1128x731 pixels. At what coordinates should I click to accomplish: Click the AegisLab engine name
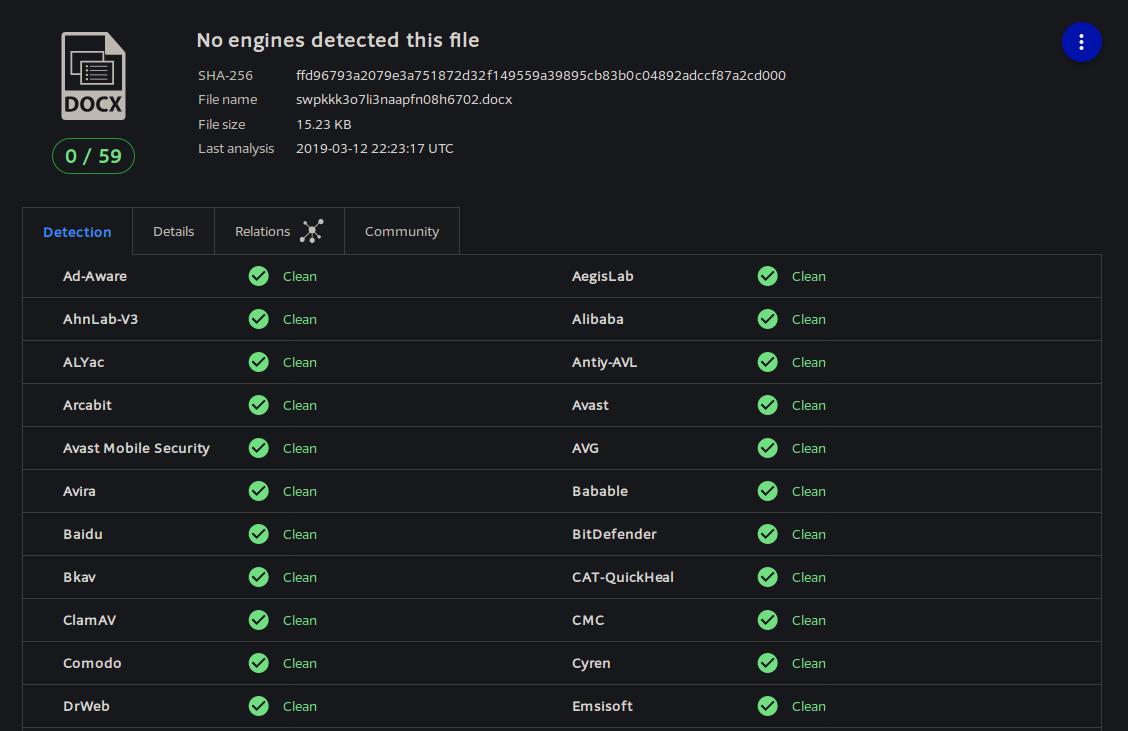pos(603,276)
